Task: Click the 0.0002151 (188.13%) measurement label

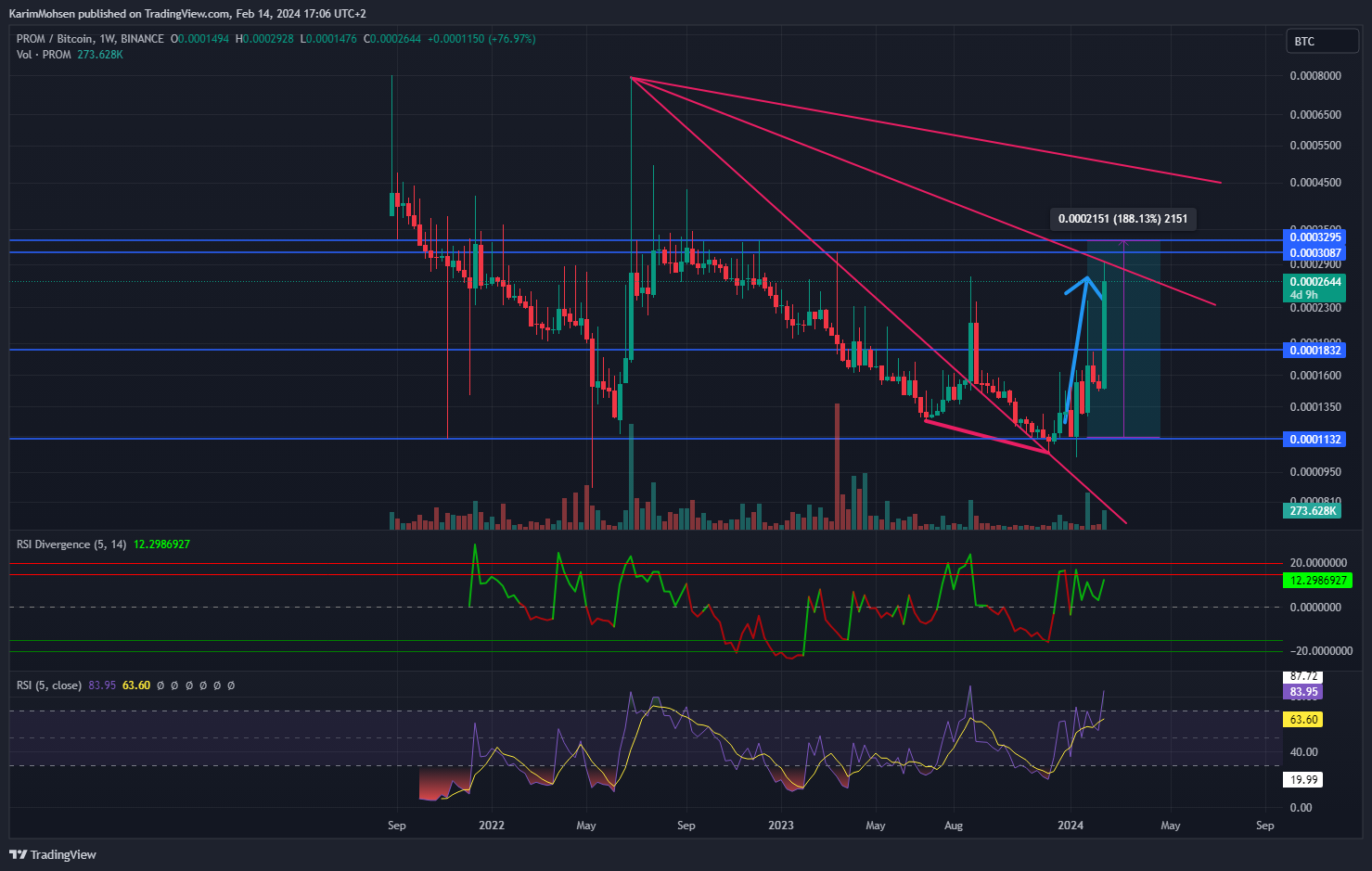Action: tap(1122, 219)
